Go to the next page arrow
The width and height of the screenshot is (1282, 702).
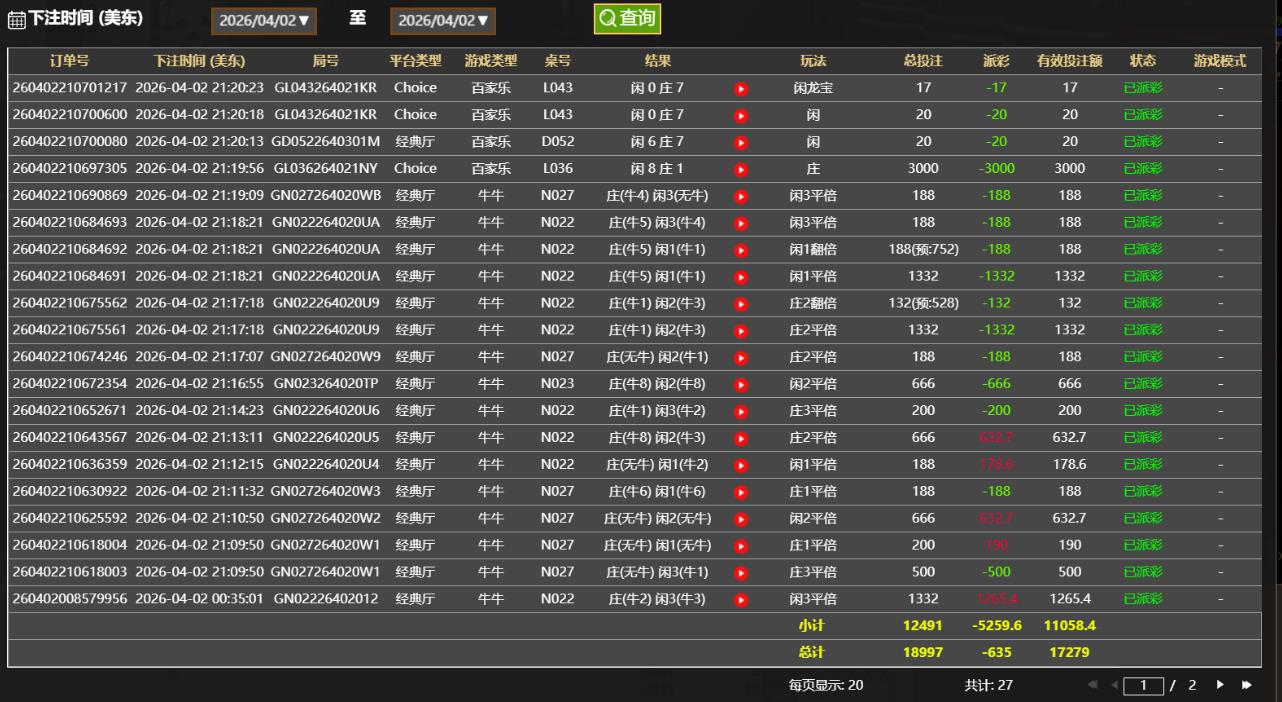click(x=1220, y=685)
